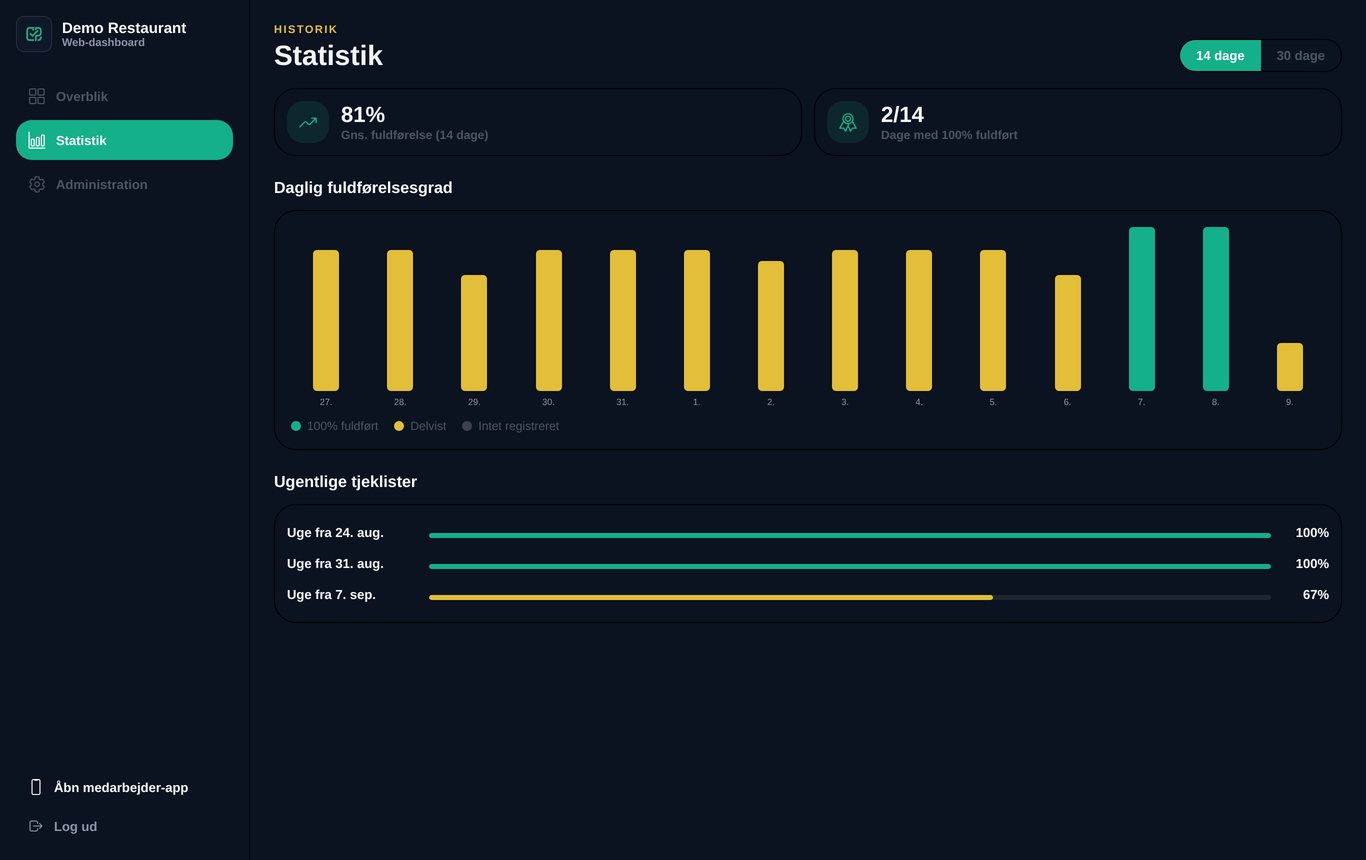Click the Demo Restaurant title

click(x=124, y=28)
